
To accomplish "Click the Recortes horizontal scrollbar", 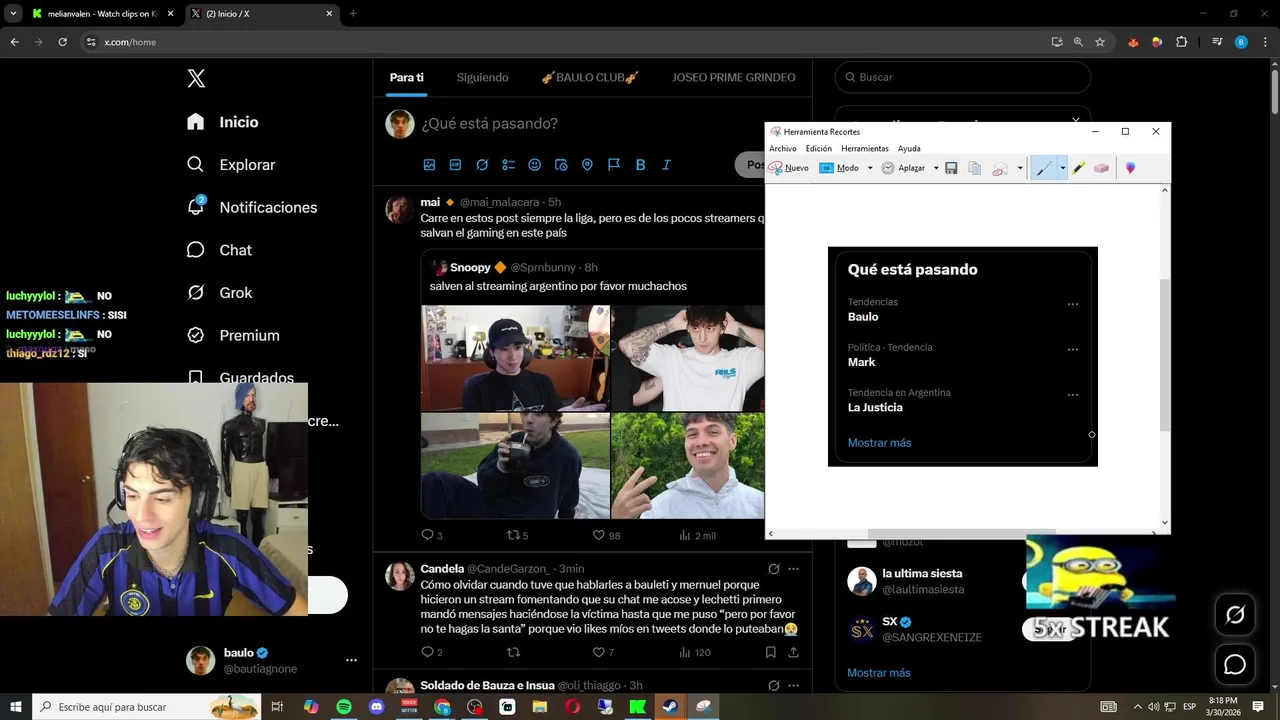I will tap(961, 533).
